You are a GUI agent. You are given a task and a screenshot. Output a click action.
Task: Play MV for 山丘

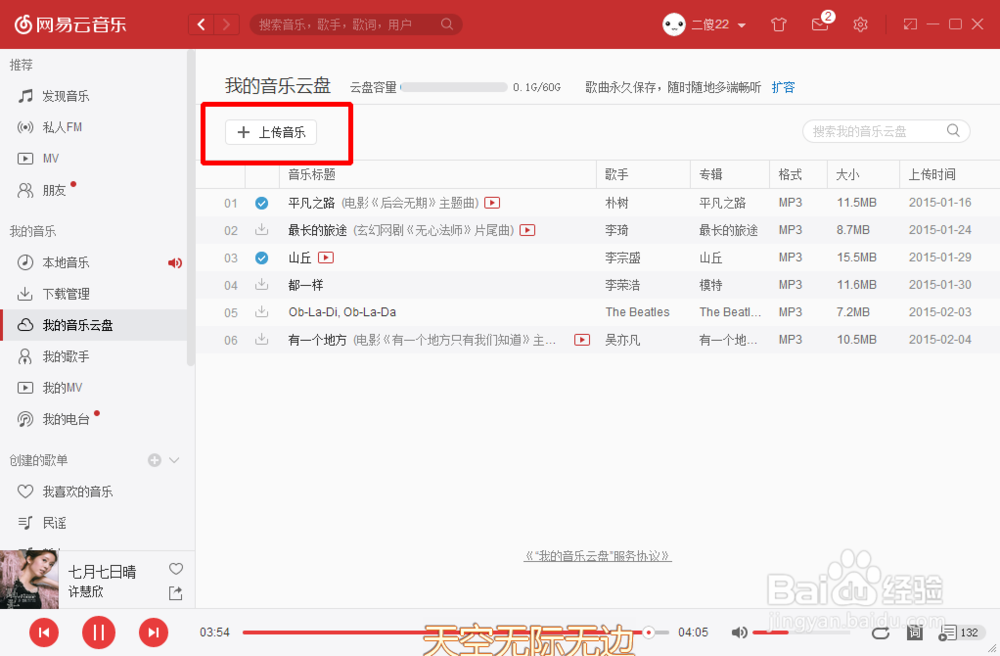tap(325, 258)
